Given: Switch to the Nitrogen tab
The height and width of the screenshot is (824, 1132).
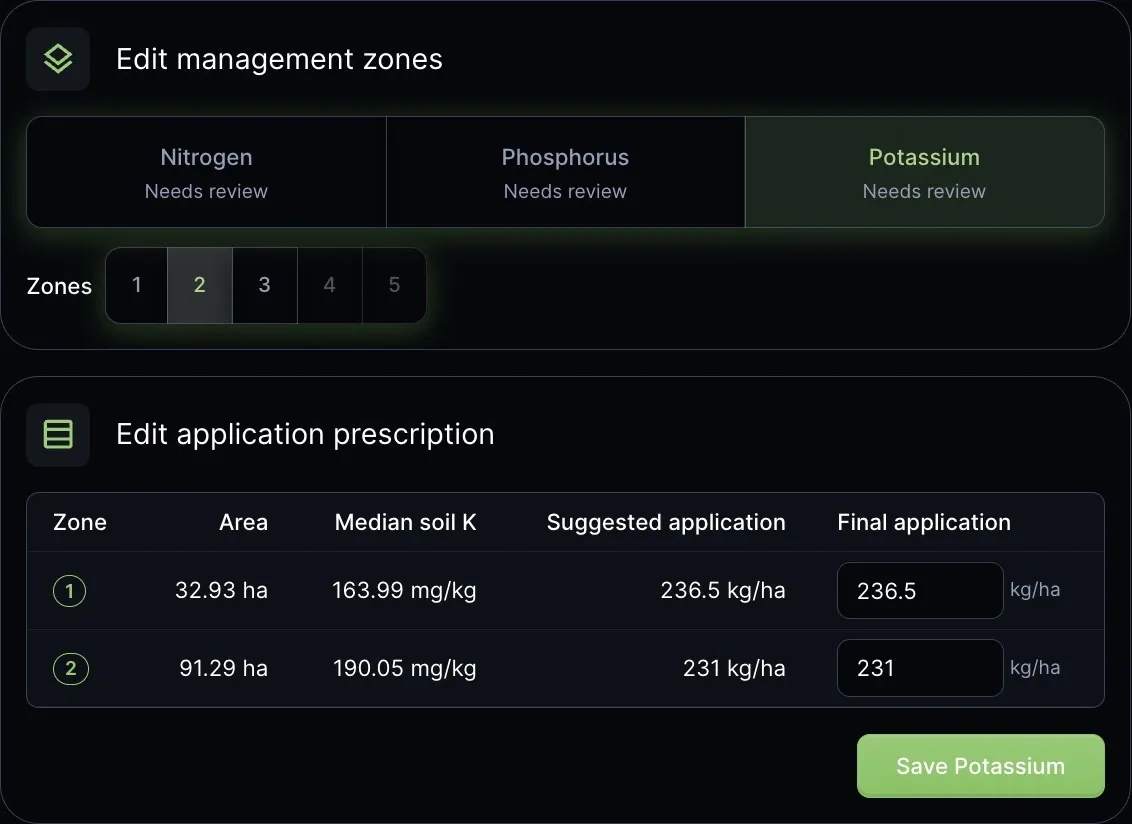Looking at the screenshot, I should pyautogui.click(x=206, y=172).
